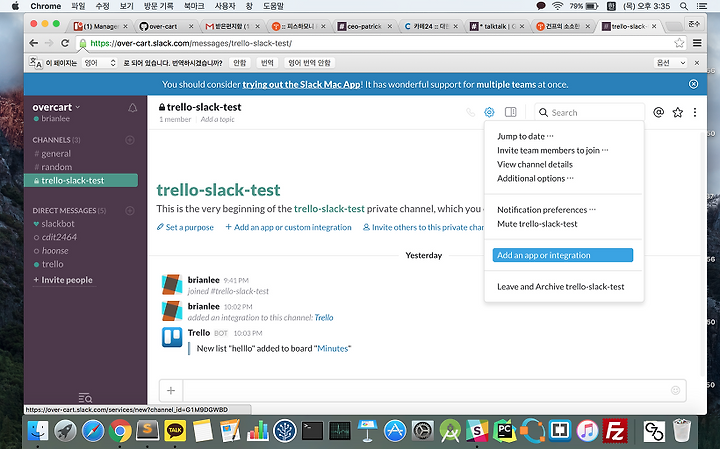Open quick switcher icon at sidebar bottom
The image size is (720, 449).
[x=85, y=398]
